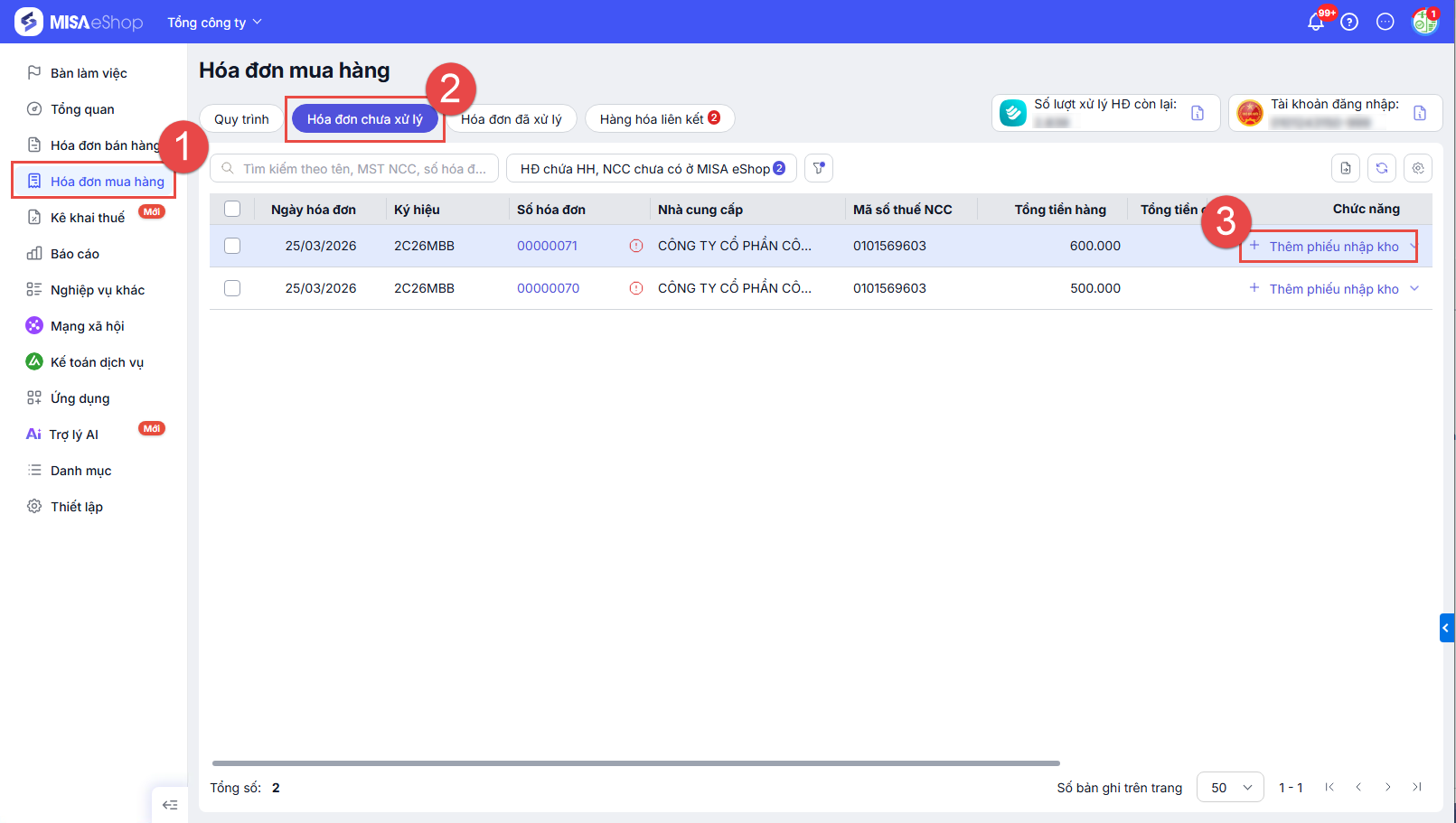The image size is (1456, 823).
Task: Click the Tổng tiền hàng column header
Action: (x=1060, y=210)
